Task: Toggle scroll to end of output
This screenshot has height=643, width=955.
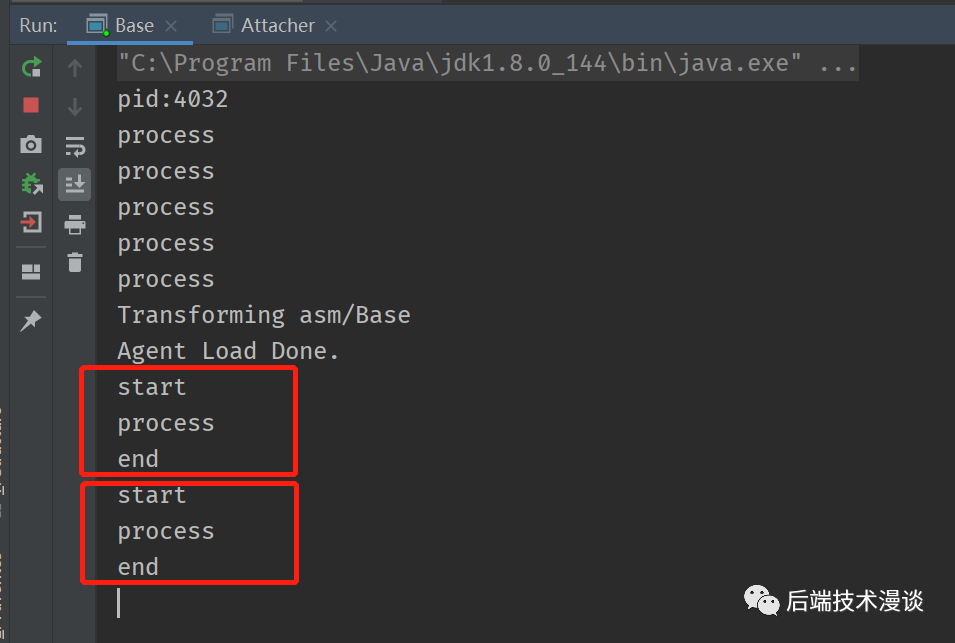Action: coord(75,184)
